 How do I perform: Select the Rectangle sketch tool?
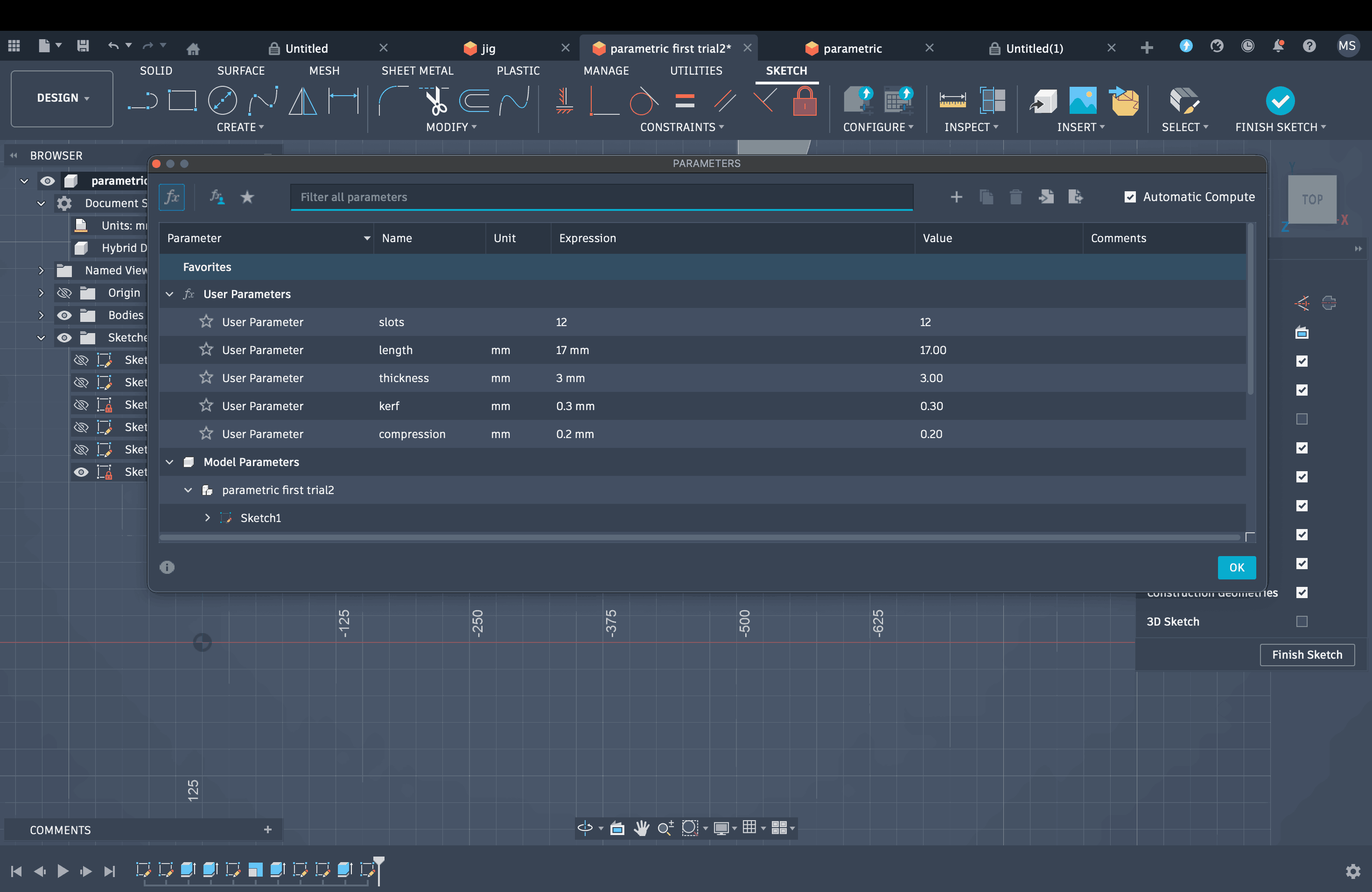[x=182, y=101]
